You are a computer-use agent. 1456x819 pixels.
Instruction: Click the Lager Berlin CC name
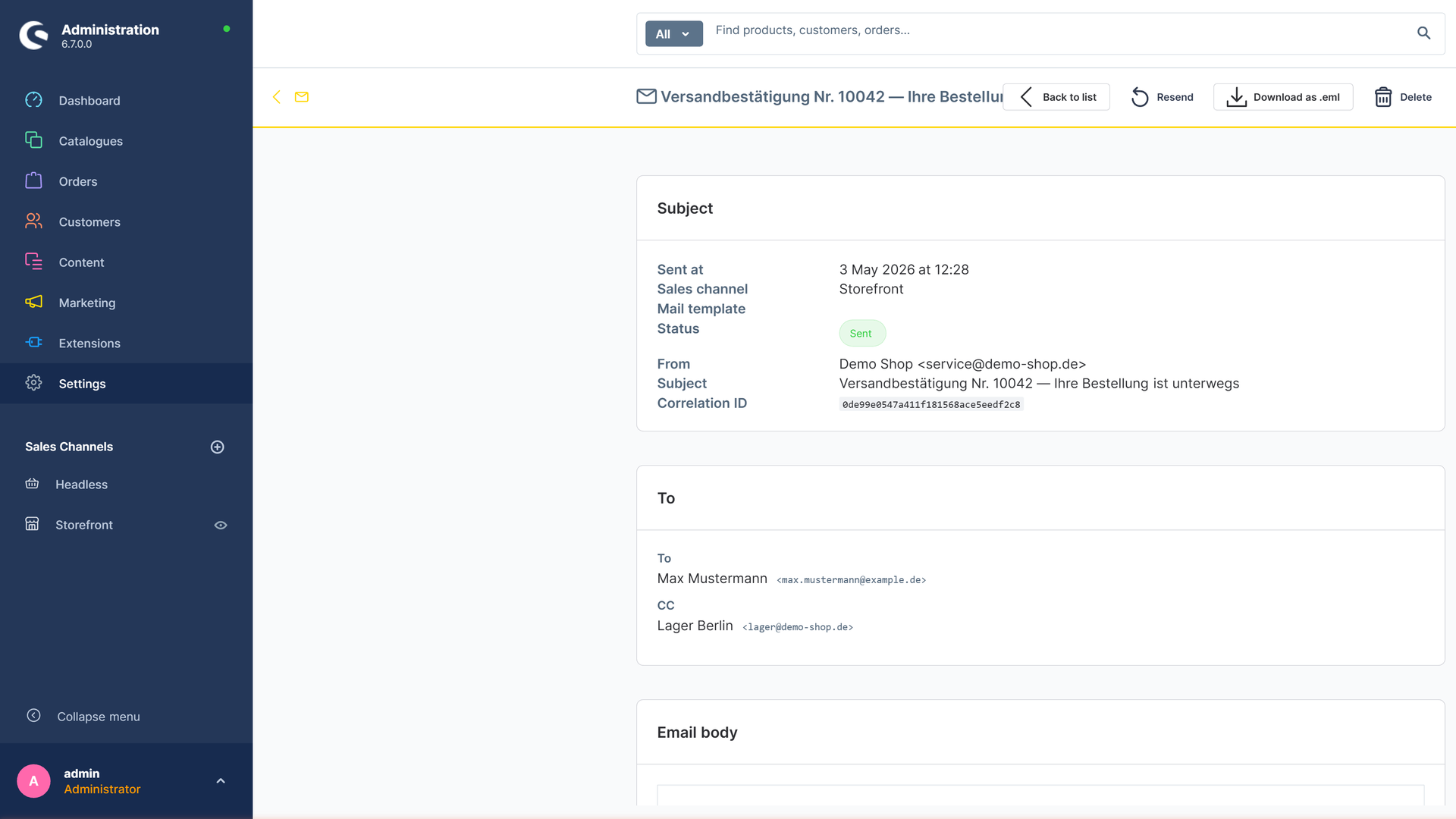tap(695, 626)
